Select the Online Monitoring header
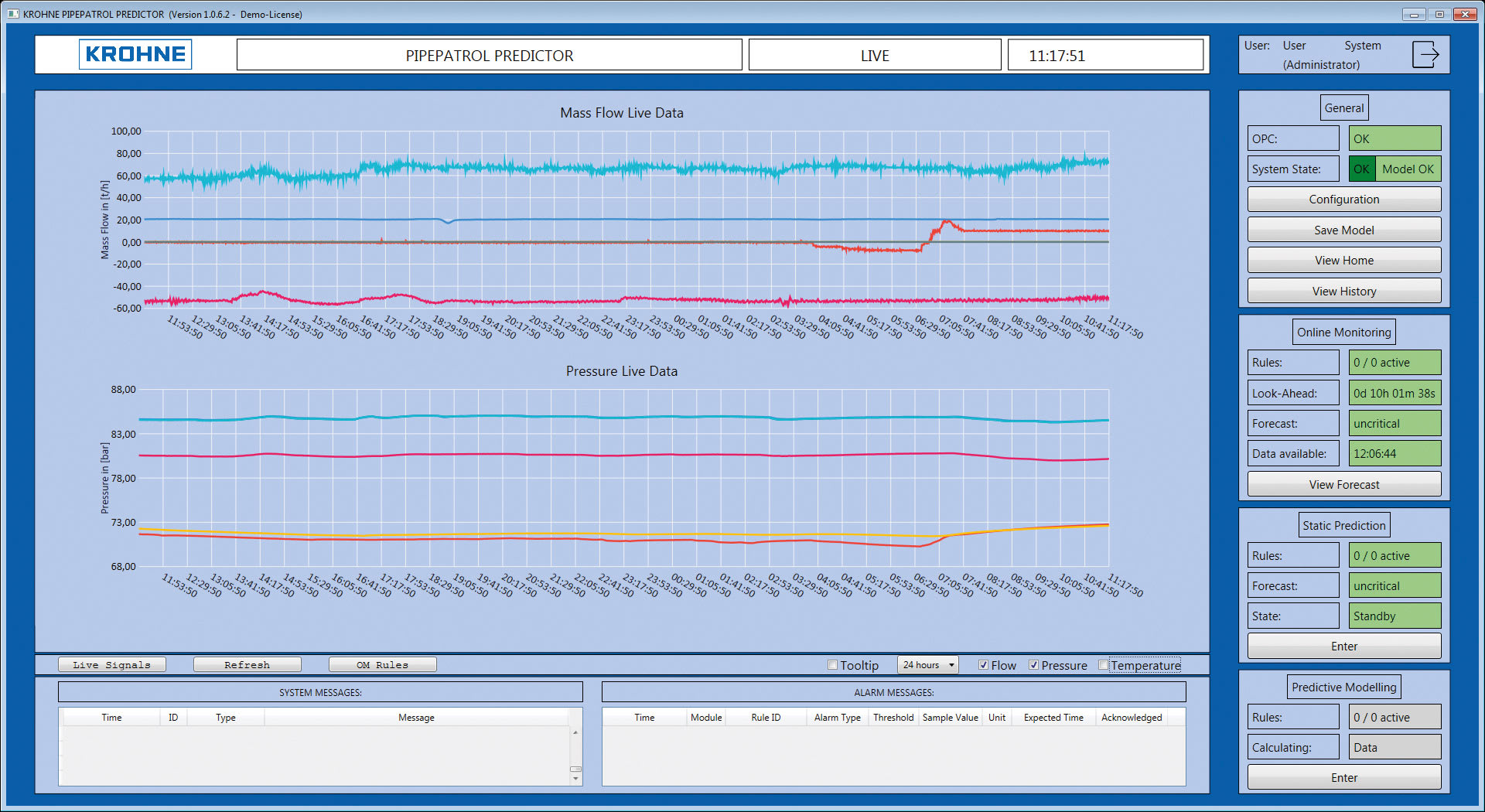This screenshot has height=812, width=1485. point(1344,333)
